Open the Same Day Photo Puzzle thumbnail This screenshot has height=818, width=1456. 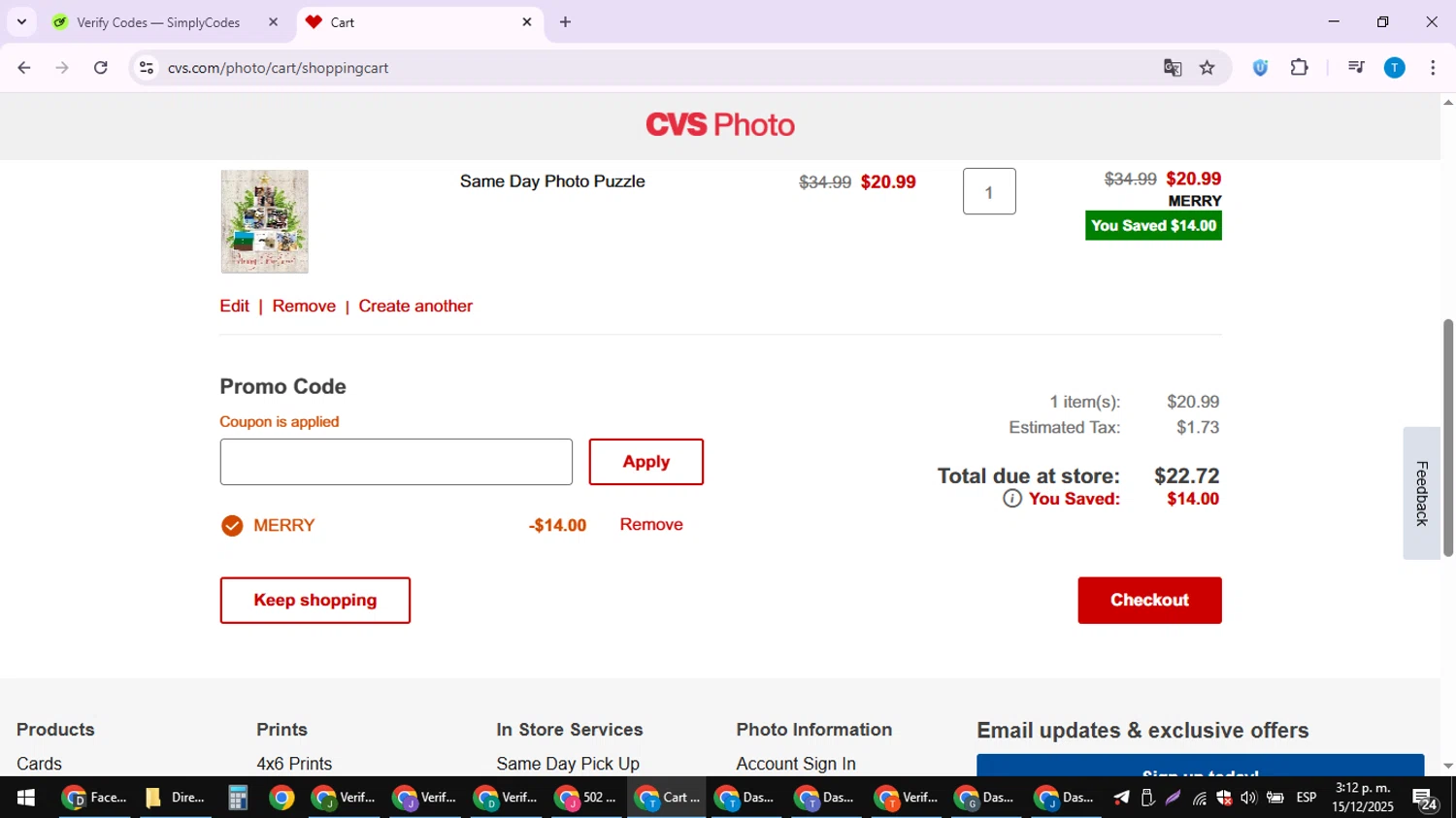click(264, 221)
